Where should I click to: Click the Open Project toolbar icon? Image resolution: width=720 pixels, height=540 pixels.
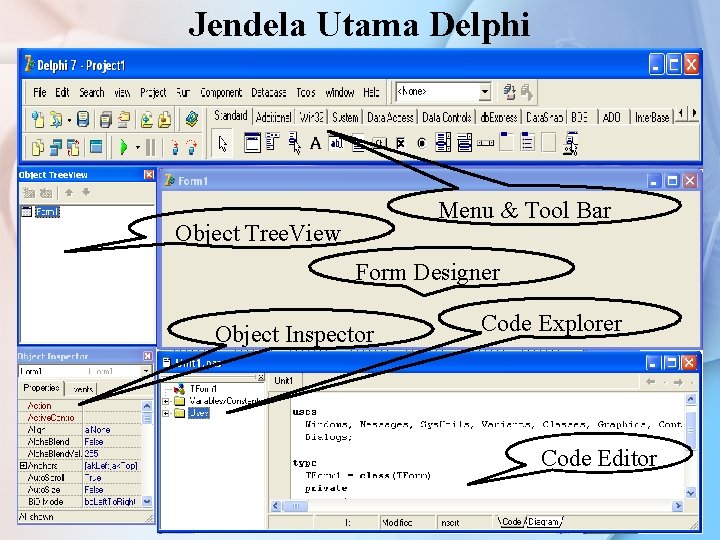pyautogui.click(x=124, y=119)
